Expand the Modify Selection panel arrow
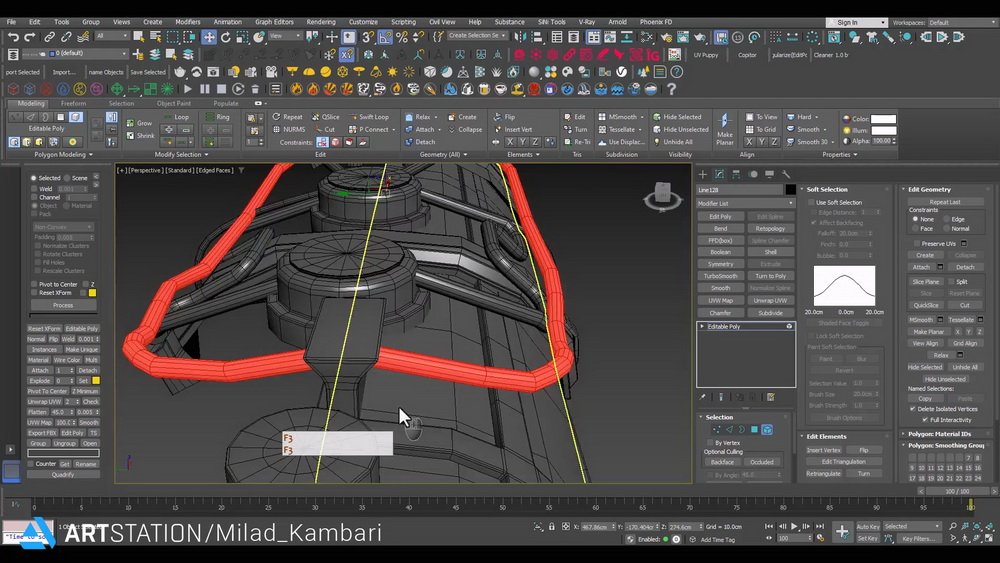This screenshot has width=1000, height=563. 206,154
